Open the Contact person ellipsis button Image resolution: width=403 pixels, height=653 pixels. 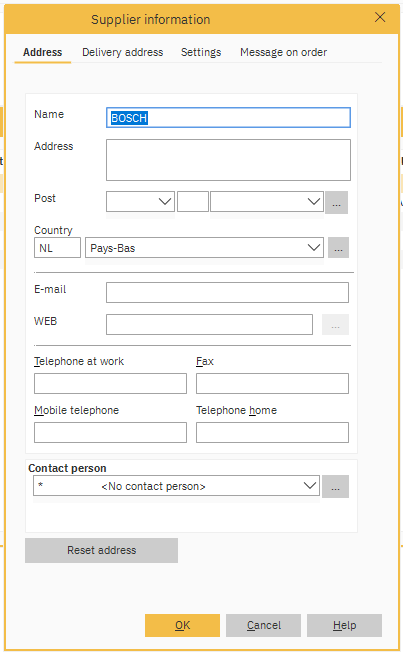[x=336, y=486]
